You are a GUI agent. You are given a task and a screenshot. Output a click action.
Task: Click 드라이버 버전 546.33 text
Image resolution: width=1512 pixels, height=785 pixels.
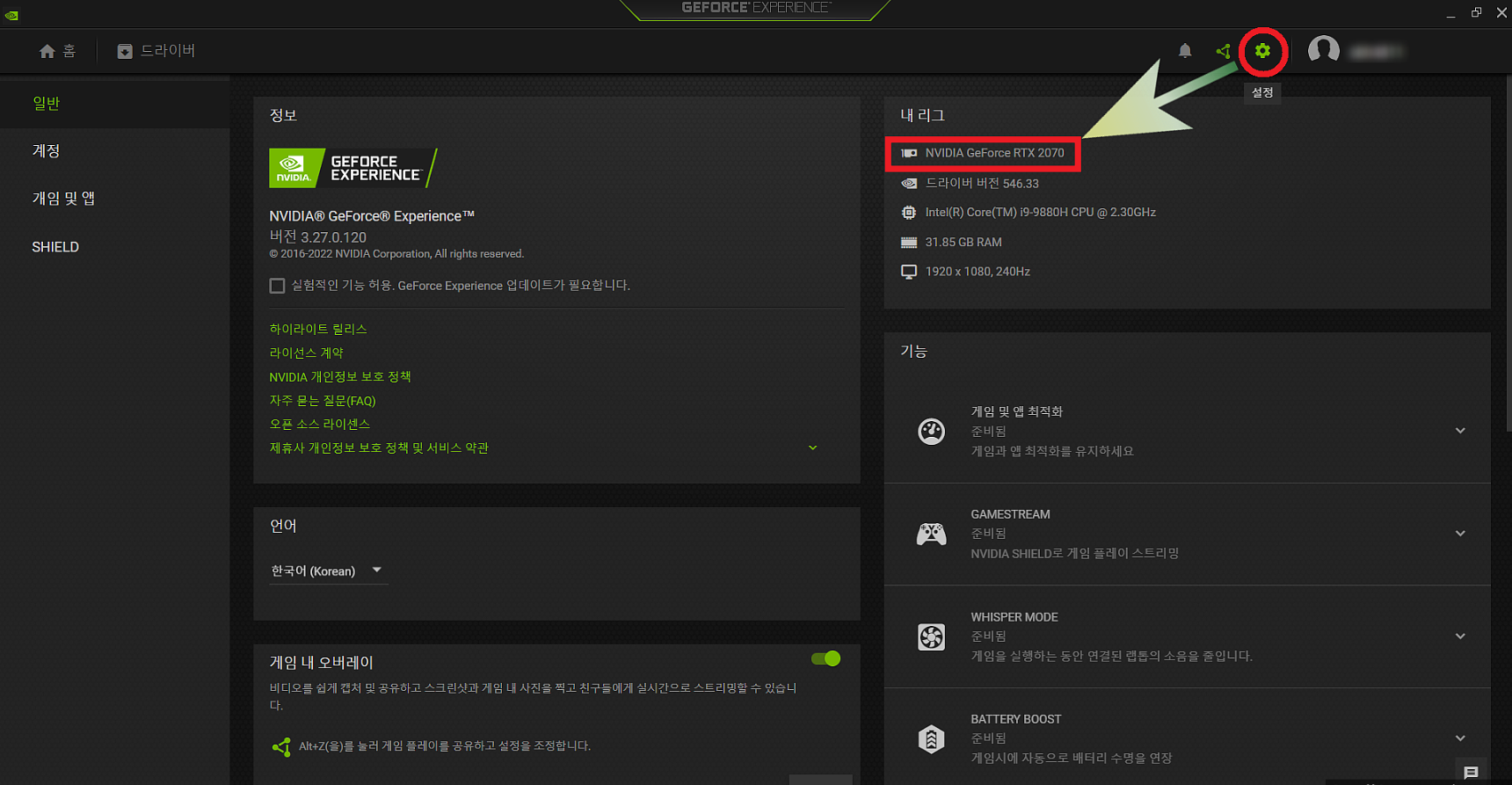click(982, 184)
